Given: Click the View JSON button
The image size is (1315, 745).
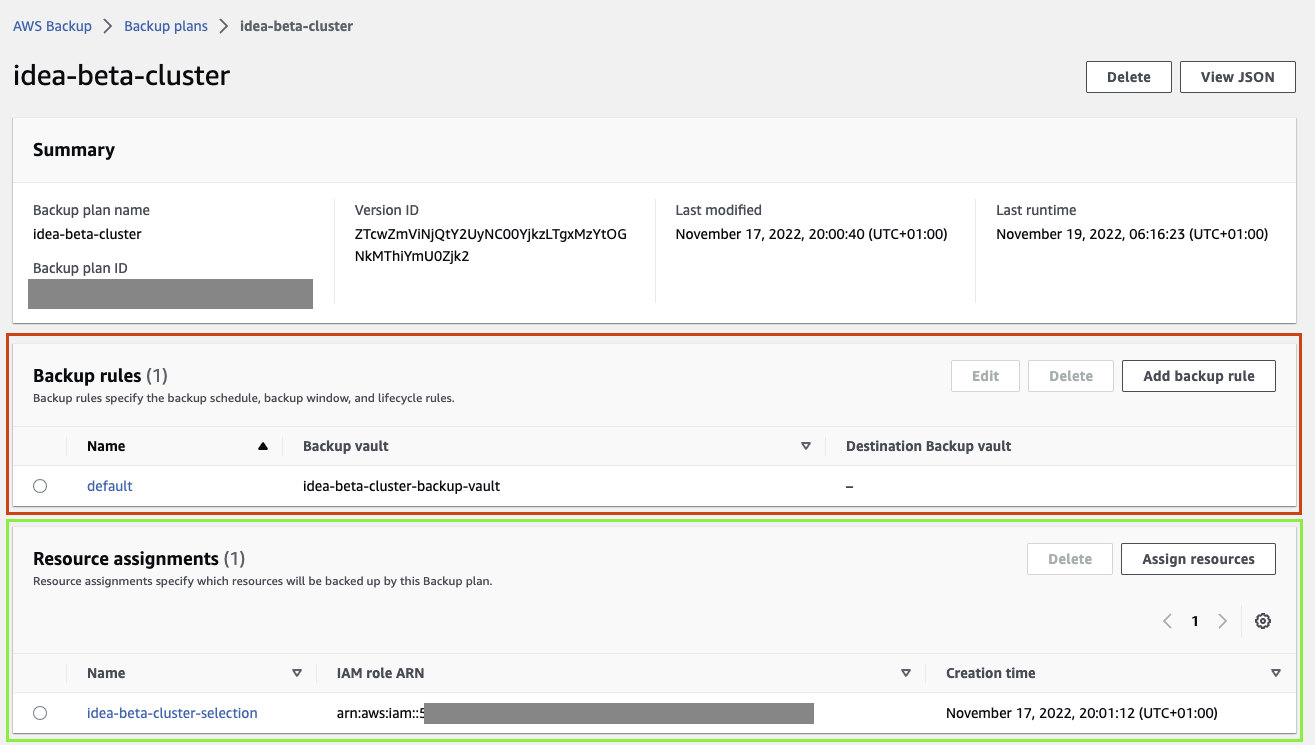Looking at the screenshot, I should click(x=1237, y=77).
